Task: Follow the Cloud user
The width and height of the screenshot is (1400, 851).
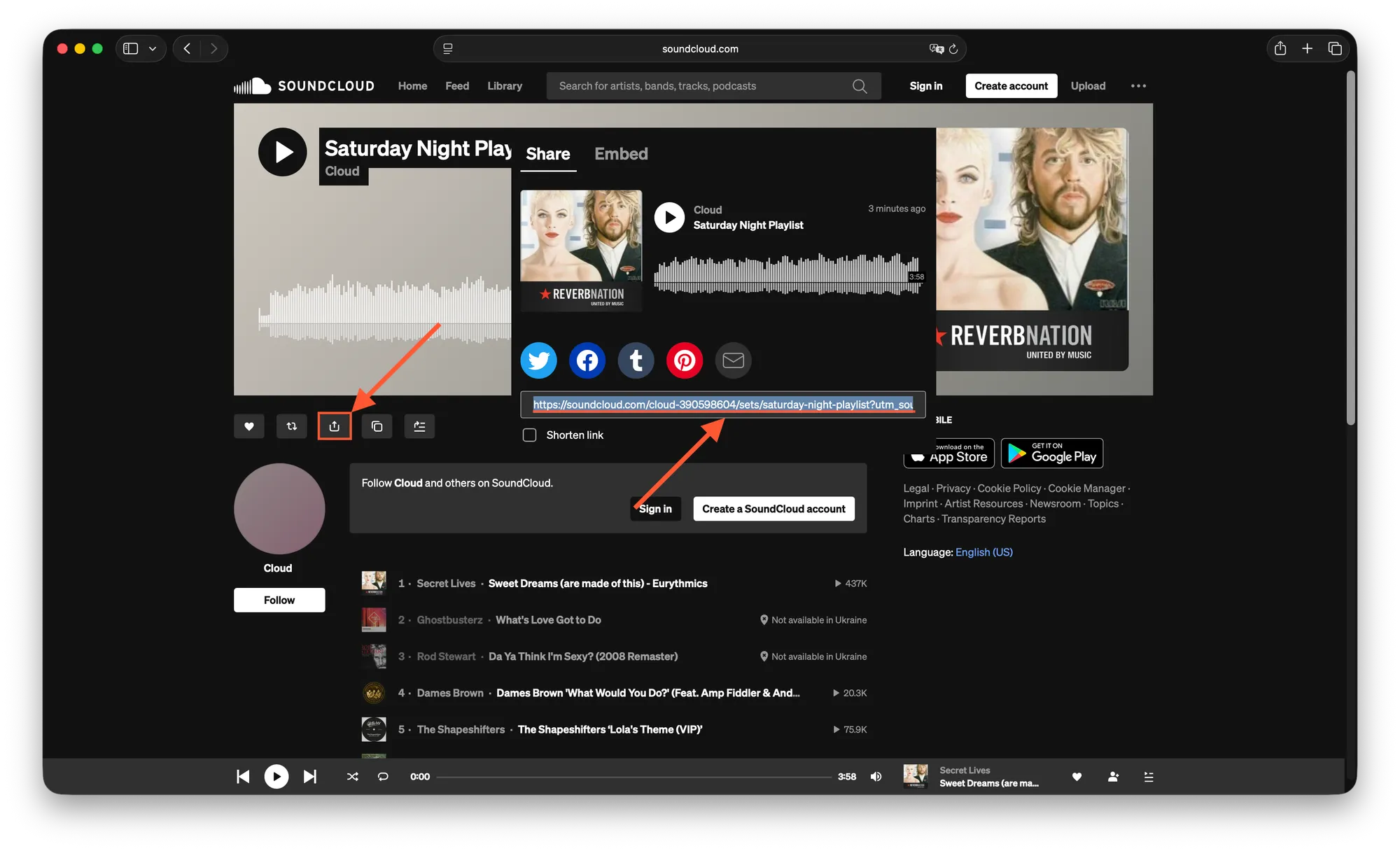Action: point(279,600)
